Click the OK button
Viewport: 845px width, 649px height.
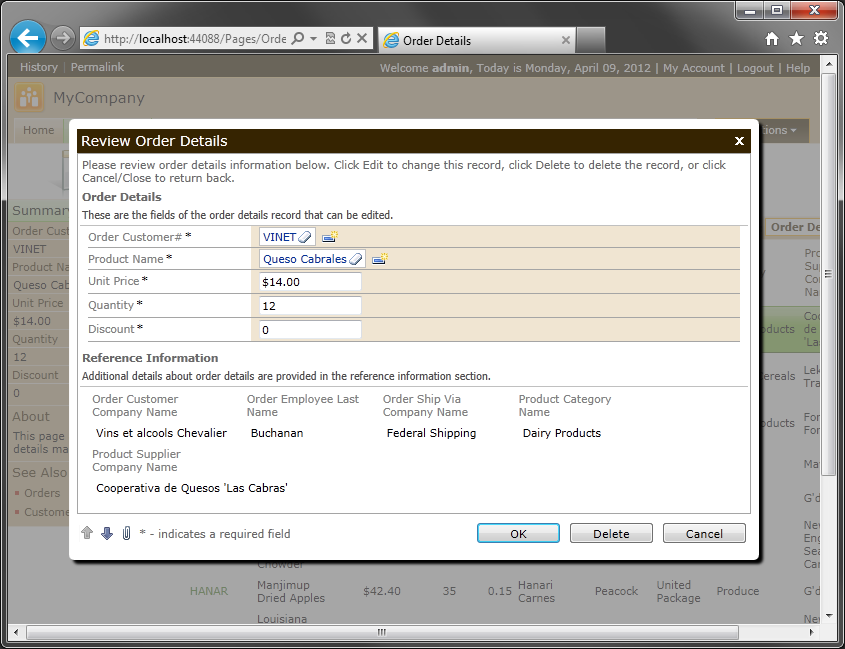pos(518,533)
